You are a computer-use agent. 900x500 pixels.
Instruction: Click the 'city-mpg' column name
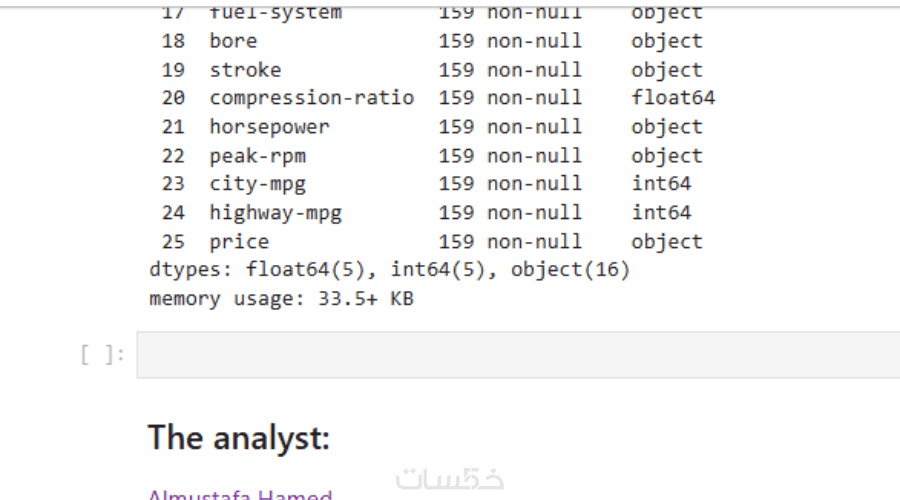point(257,184)
